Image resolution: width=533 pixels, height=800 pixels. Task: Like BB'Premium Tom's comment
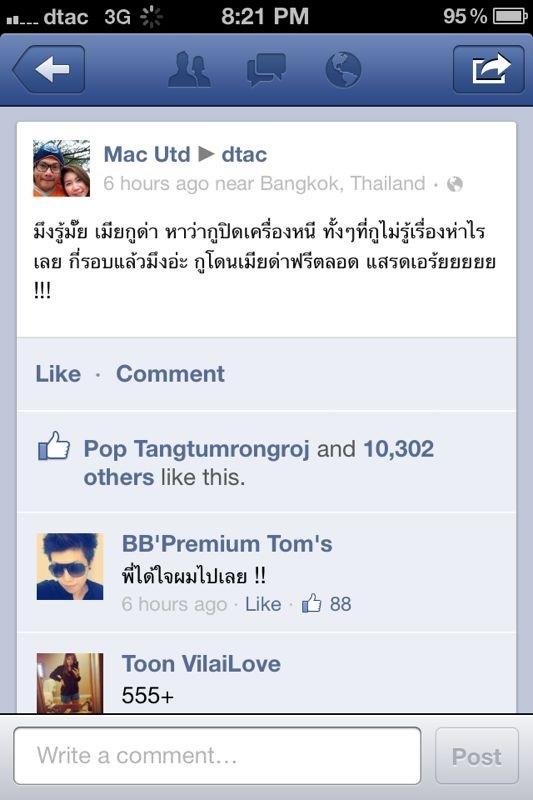263,604
